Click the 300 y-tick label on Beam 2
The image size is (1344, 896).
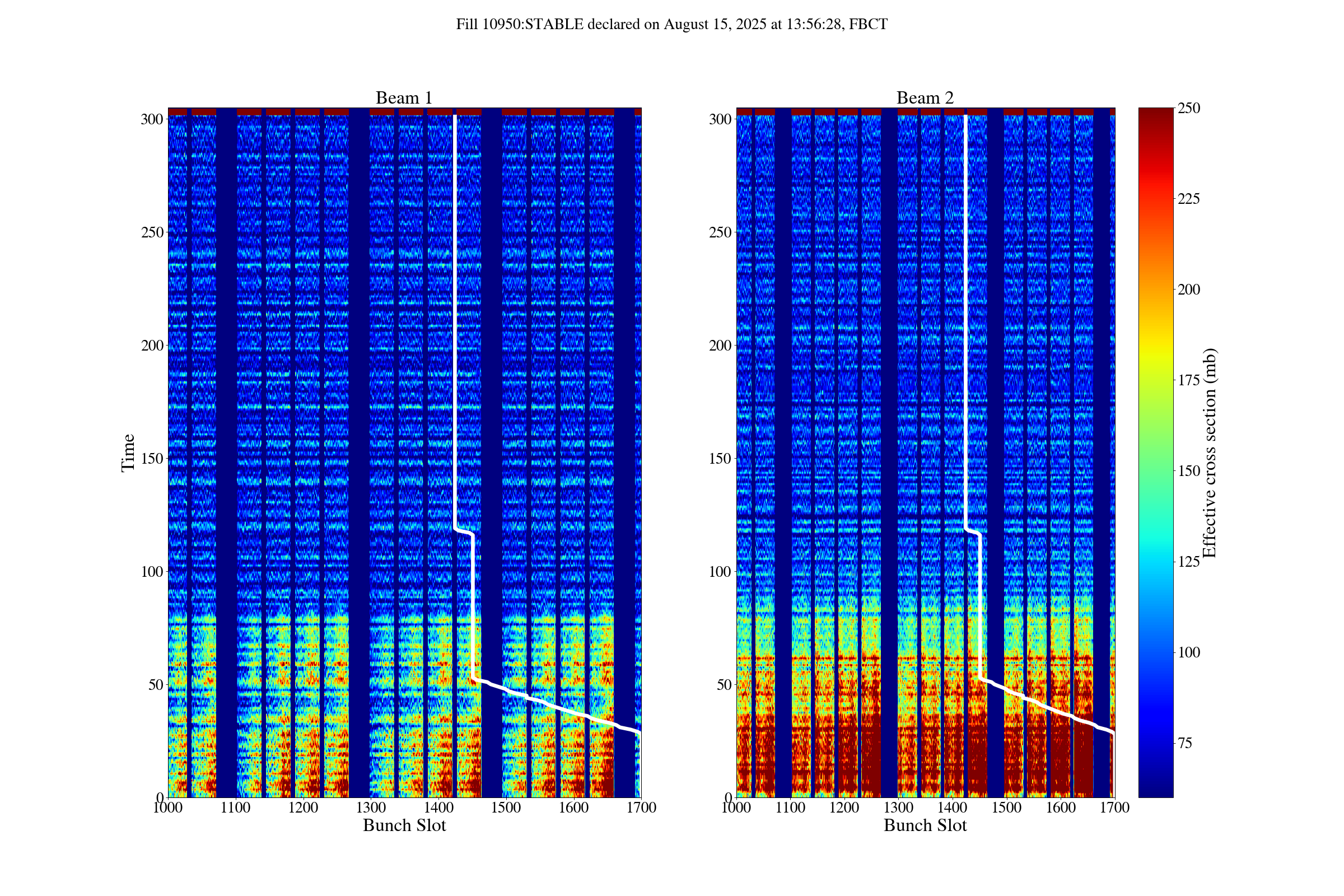[x=720, y=119]
